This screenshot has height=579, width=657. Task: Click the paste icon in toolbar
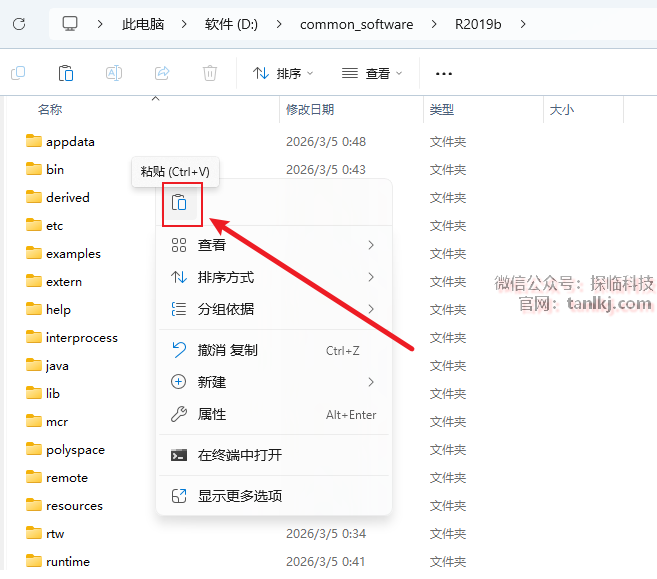(x=66, y=73)
